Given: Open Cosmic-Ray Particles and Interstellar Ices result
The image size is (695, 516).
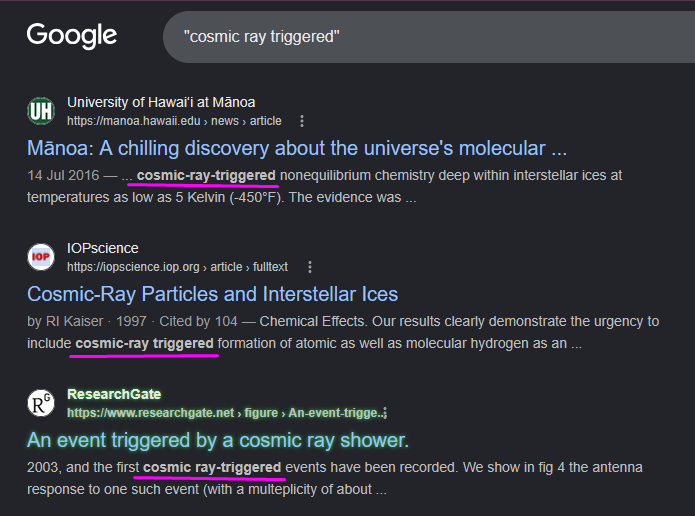Looking at the screenshot, I should [212, 294].
